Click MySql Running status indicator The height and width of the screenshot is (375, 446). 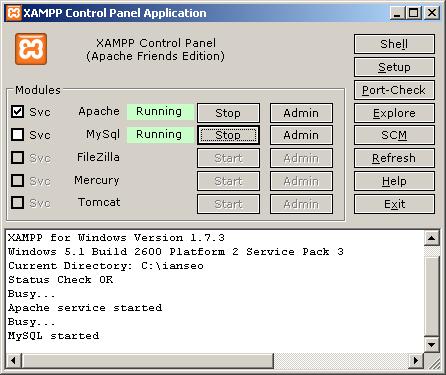pyautogui.click(x=159, y=135)
